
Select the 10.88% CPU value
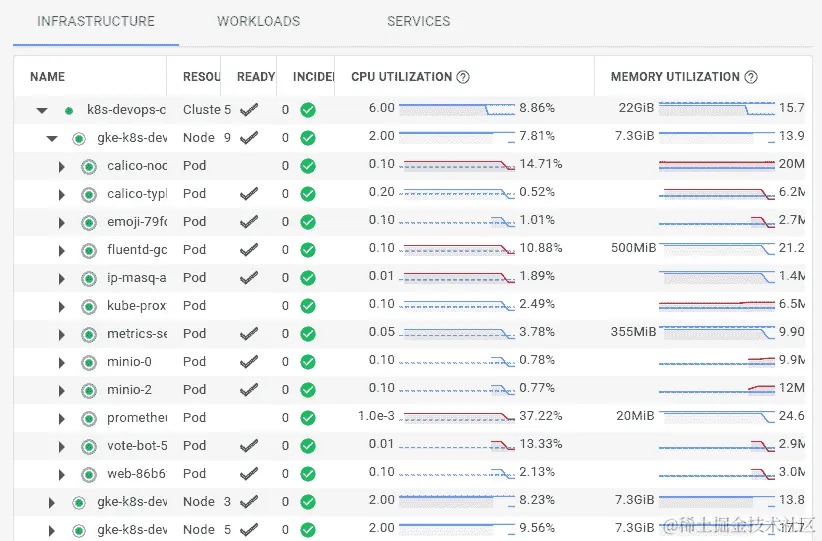tap(540, 248)
